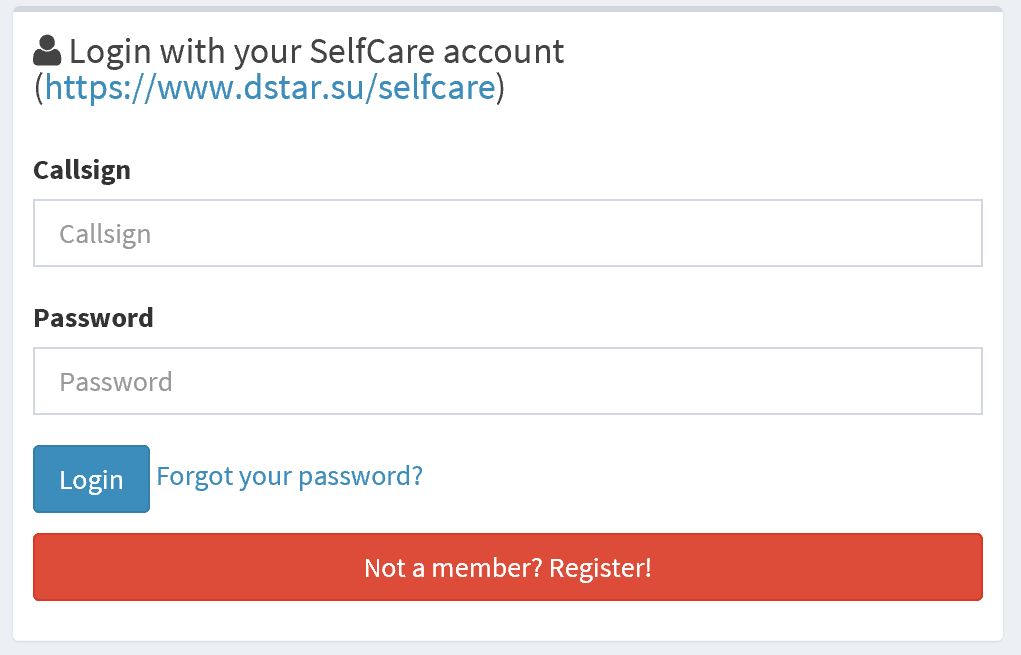
Task: Click the grey Password placeholder text
Action: tap(116, 382)
